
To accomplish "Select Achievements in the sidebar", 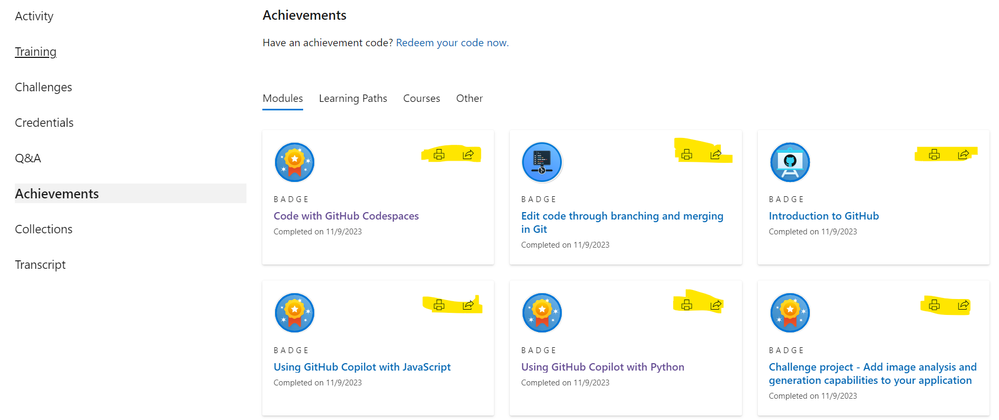I will [x=130, y=193].
